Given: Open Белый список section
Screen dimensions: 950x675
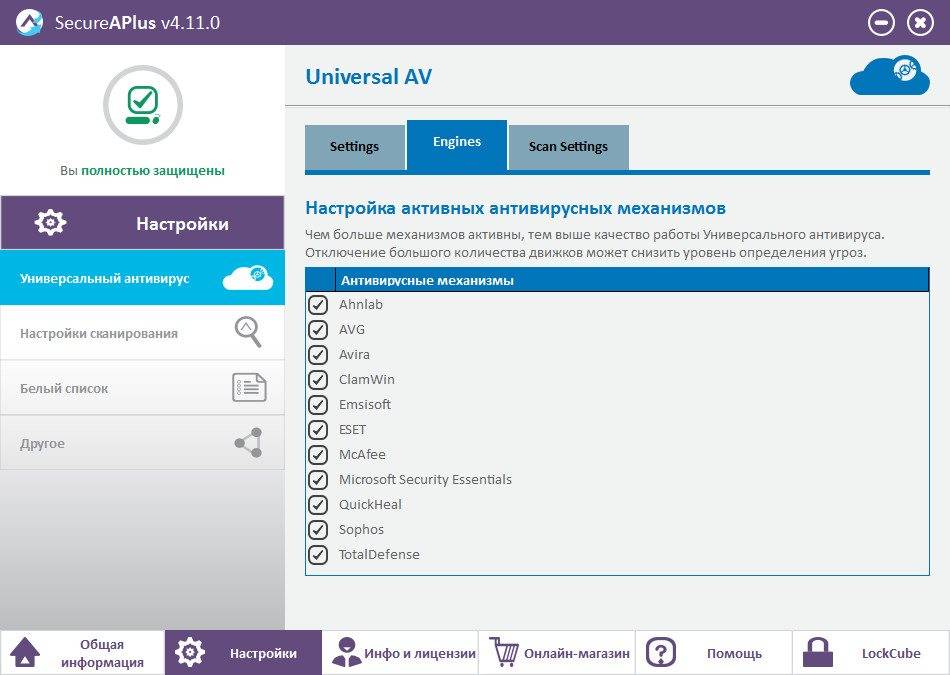Looking at the screenshot, I should 142,388.
